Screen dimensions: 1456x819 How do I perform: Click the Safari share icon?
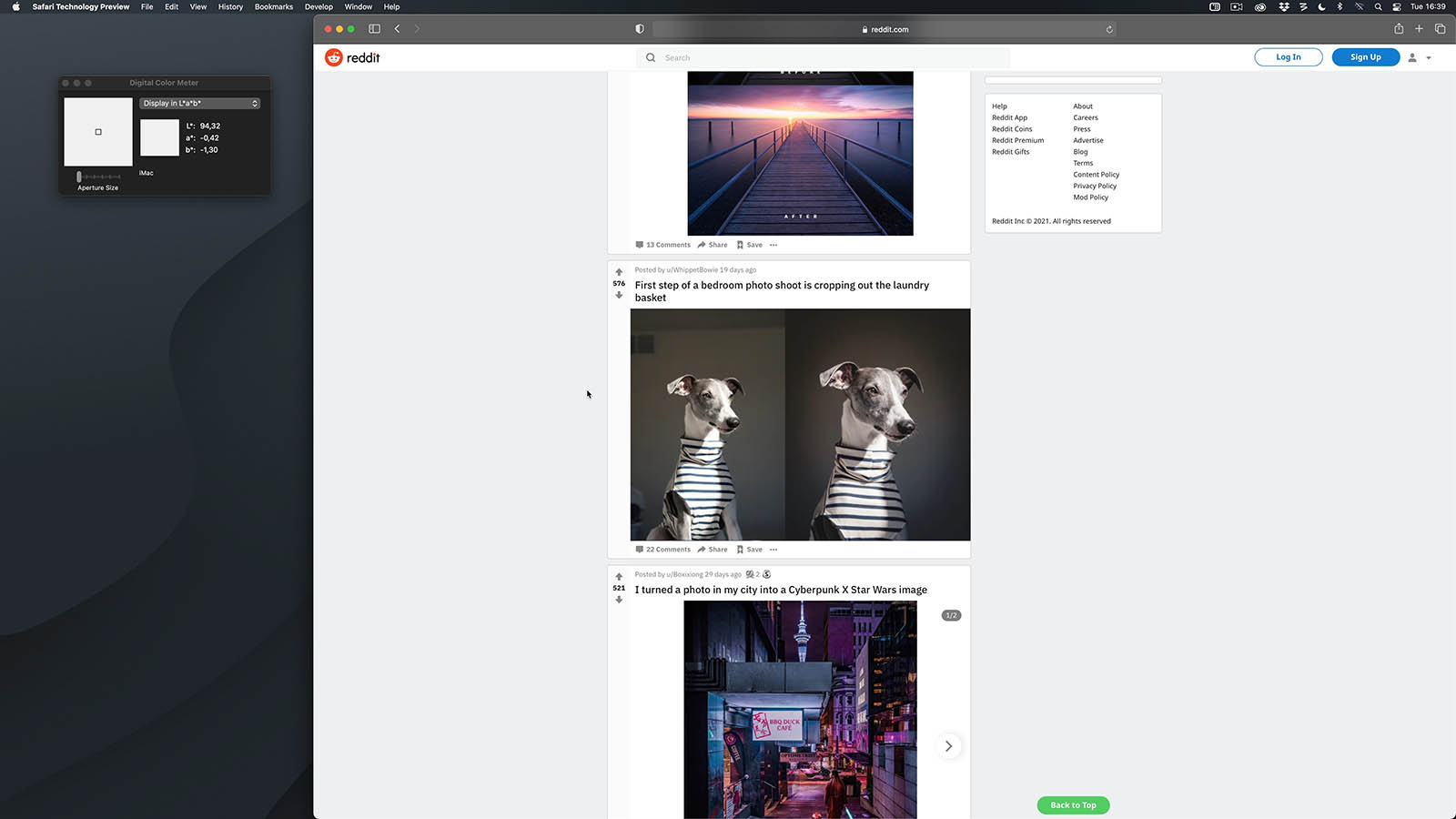coord(1399,29)
